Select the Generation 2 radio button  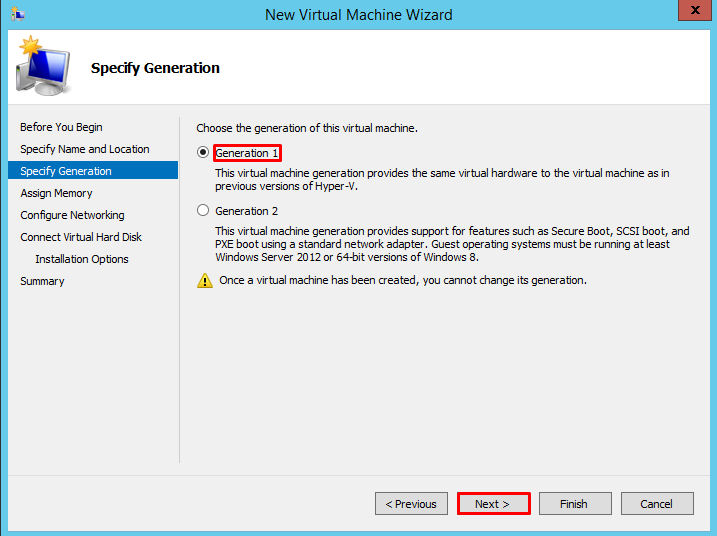pyautogui.click(x=203, y=210)
